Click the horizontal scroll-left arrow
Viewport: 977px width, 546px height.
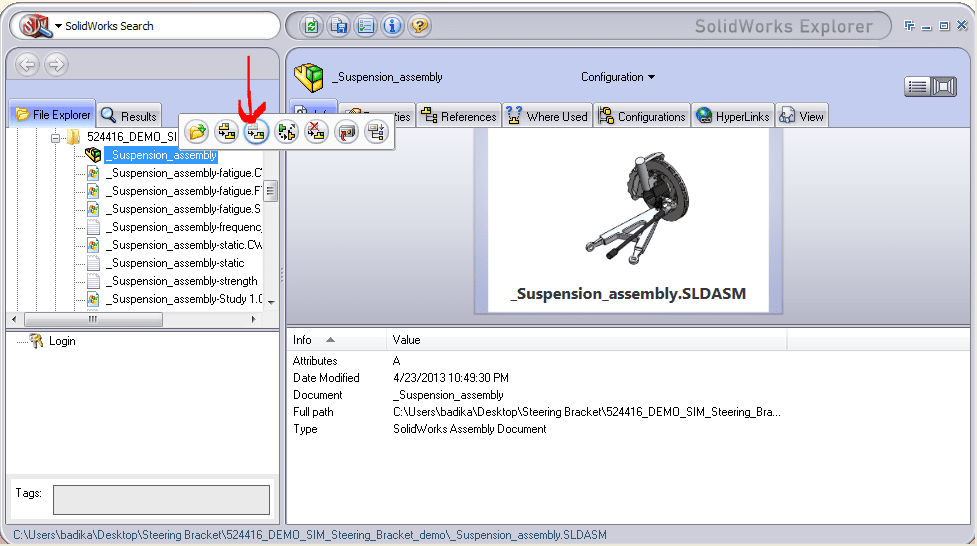point(14,319)
